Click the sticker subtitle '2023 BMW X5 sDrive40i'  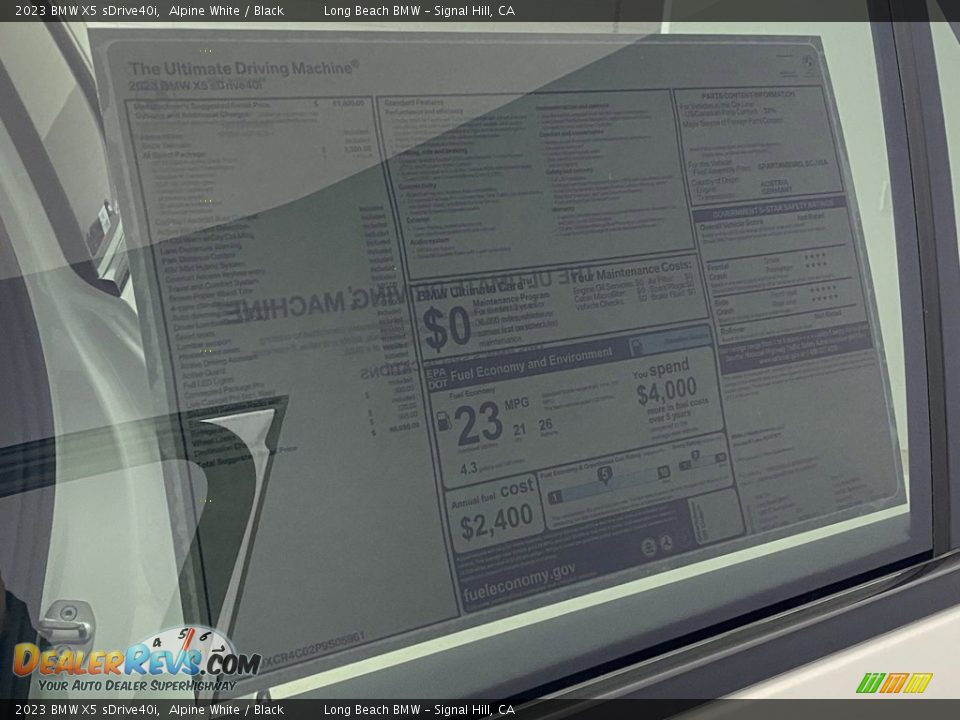[195, 85]
